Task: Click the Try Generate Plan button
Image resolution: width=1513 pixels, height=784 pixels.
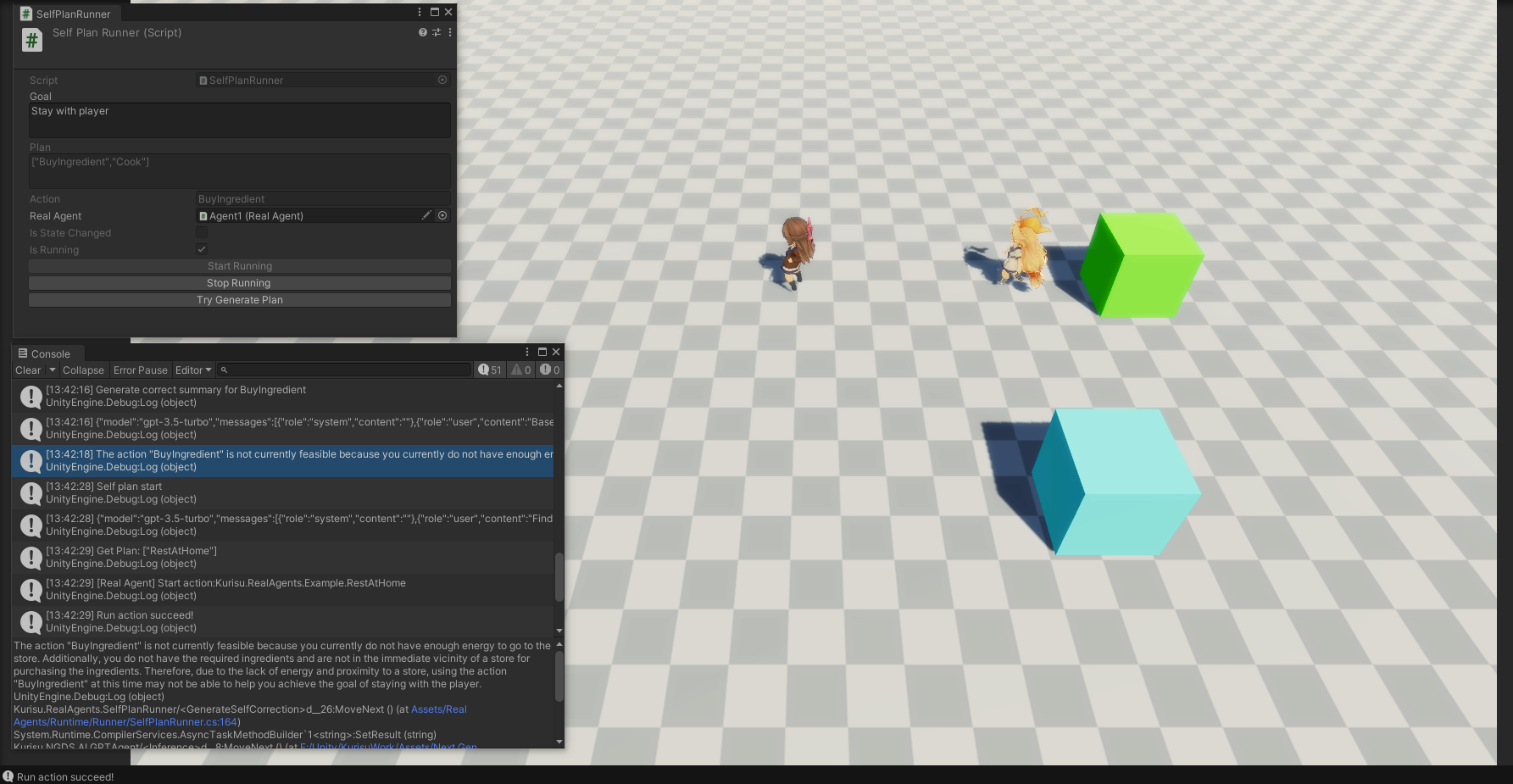Action: 240,300
